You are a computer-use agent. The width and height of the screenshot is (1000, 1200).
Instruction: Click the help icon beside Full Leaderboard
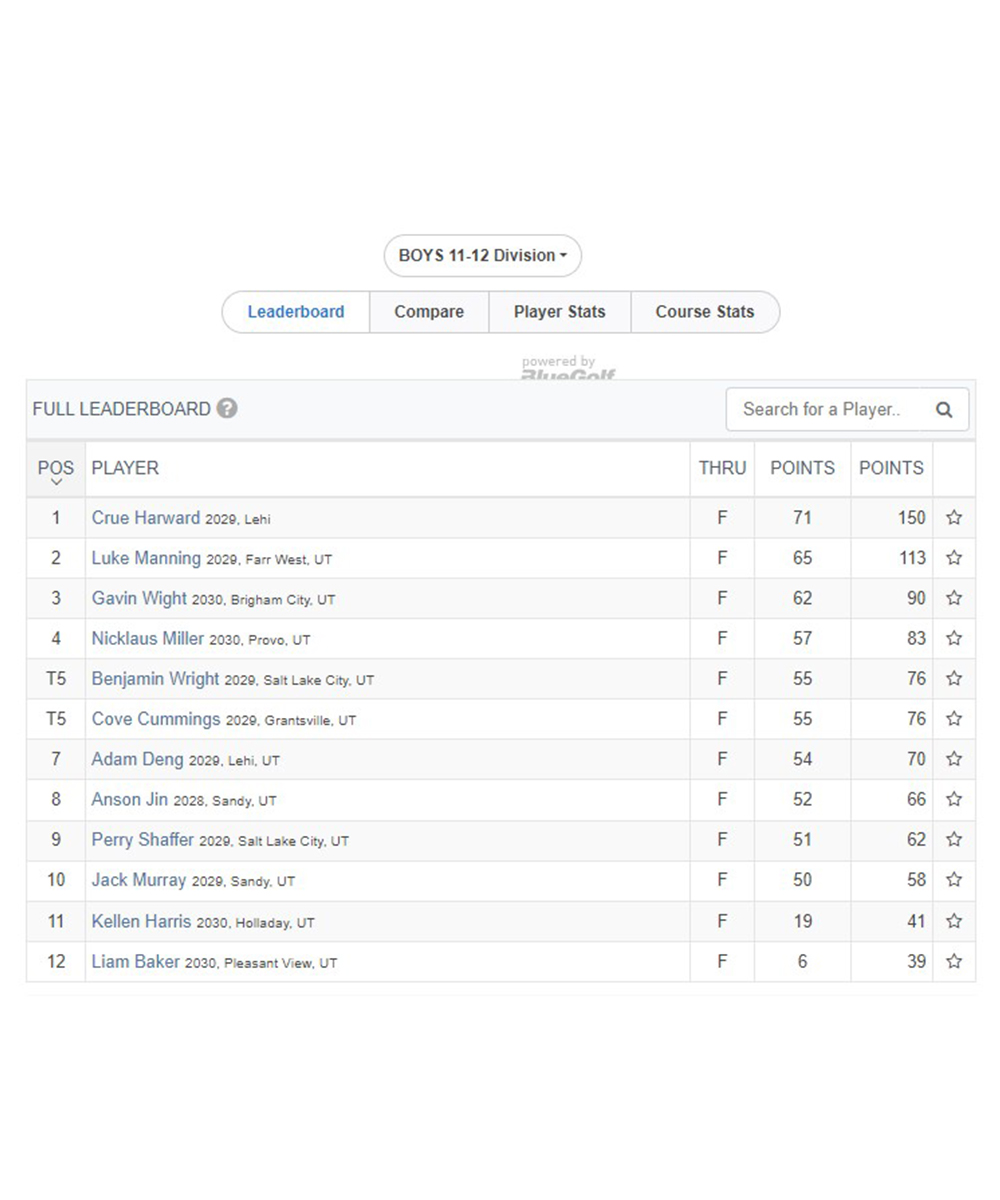pos(227,409)
